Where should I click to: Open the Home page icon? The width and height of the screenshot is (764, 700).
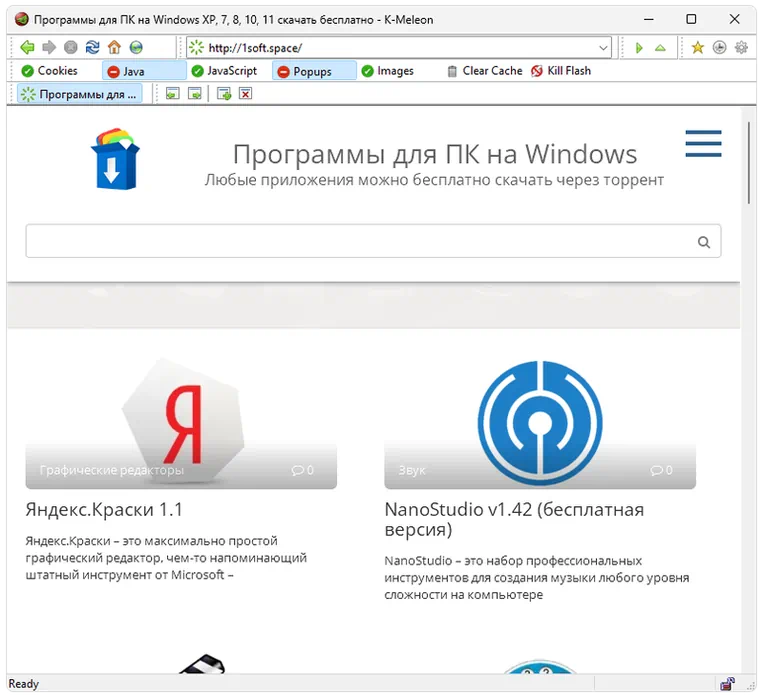coord(114,47)
